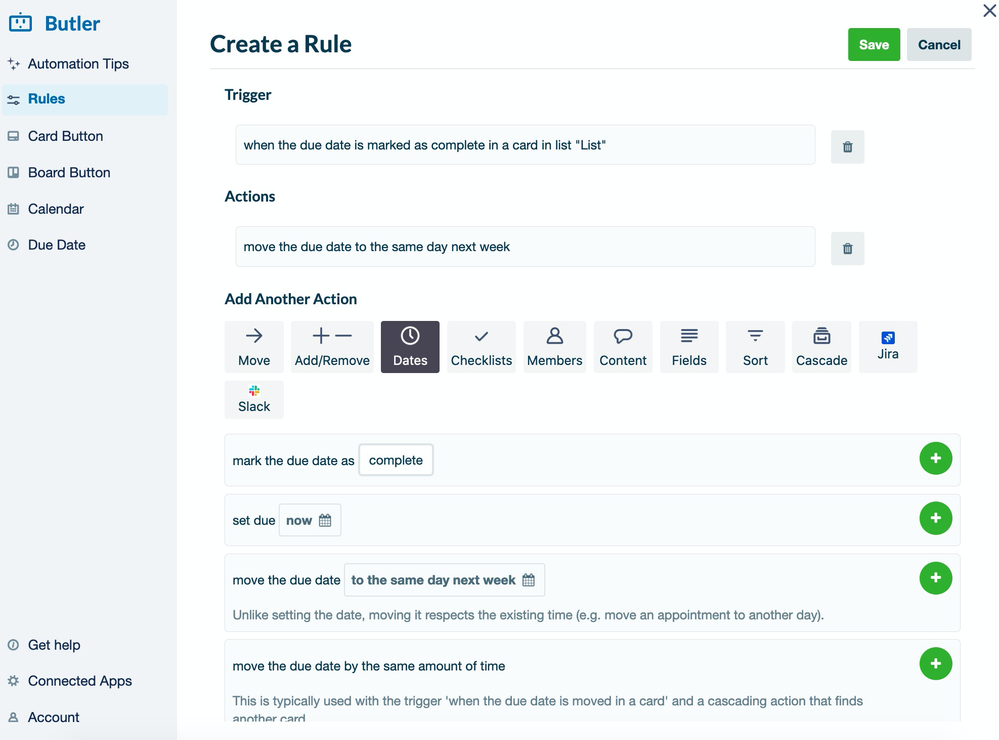The image size is (999, 740).
Task: Click Get help link
Action: 54,645
